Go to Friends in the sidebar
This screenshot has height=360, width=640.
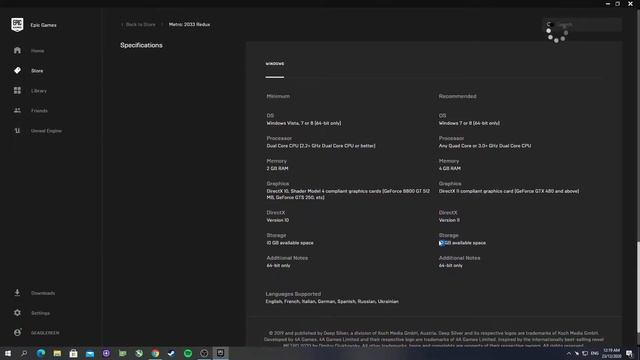39,111
